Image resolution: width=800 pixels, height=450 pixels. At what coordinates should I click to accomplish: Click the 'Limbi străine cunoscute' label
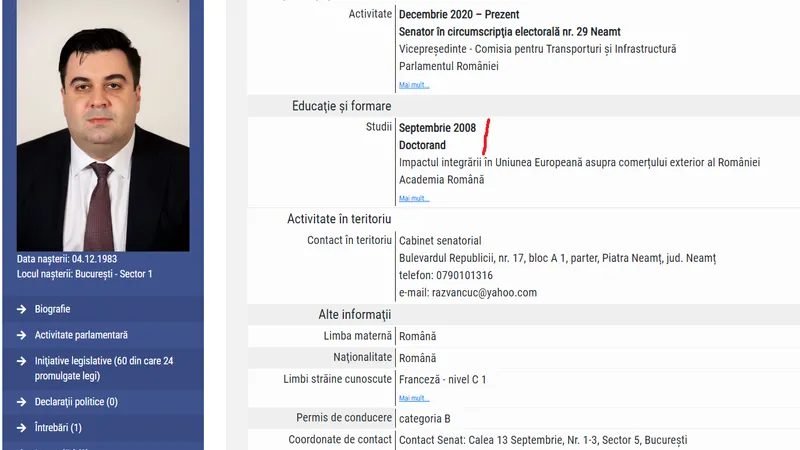(x=337, y=379)
